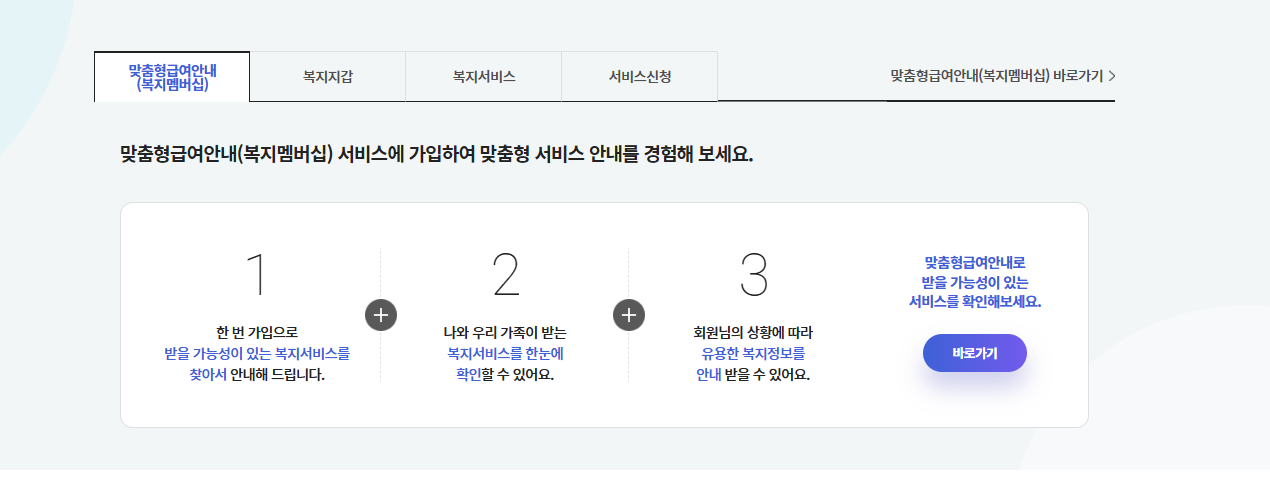Click the large step number 2
This screenshot has height=480, width=1270.
pos(506,274)
